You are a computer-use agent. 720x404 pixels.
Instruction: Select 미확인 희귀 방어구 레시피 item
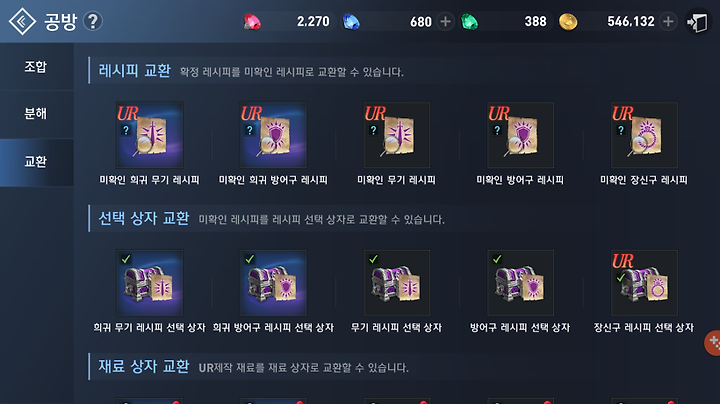tap(273, 135)
